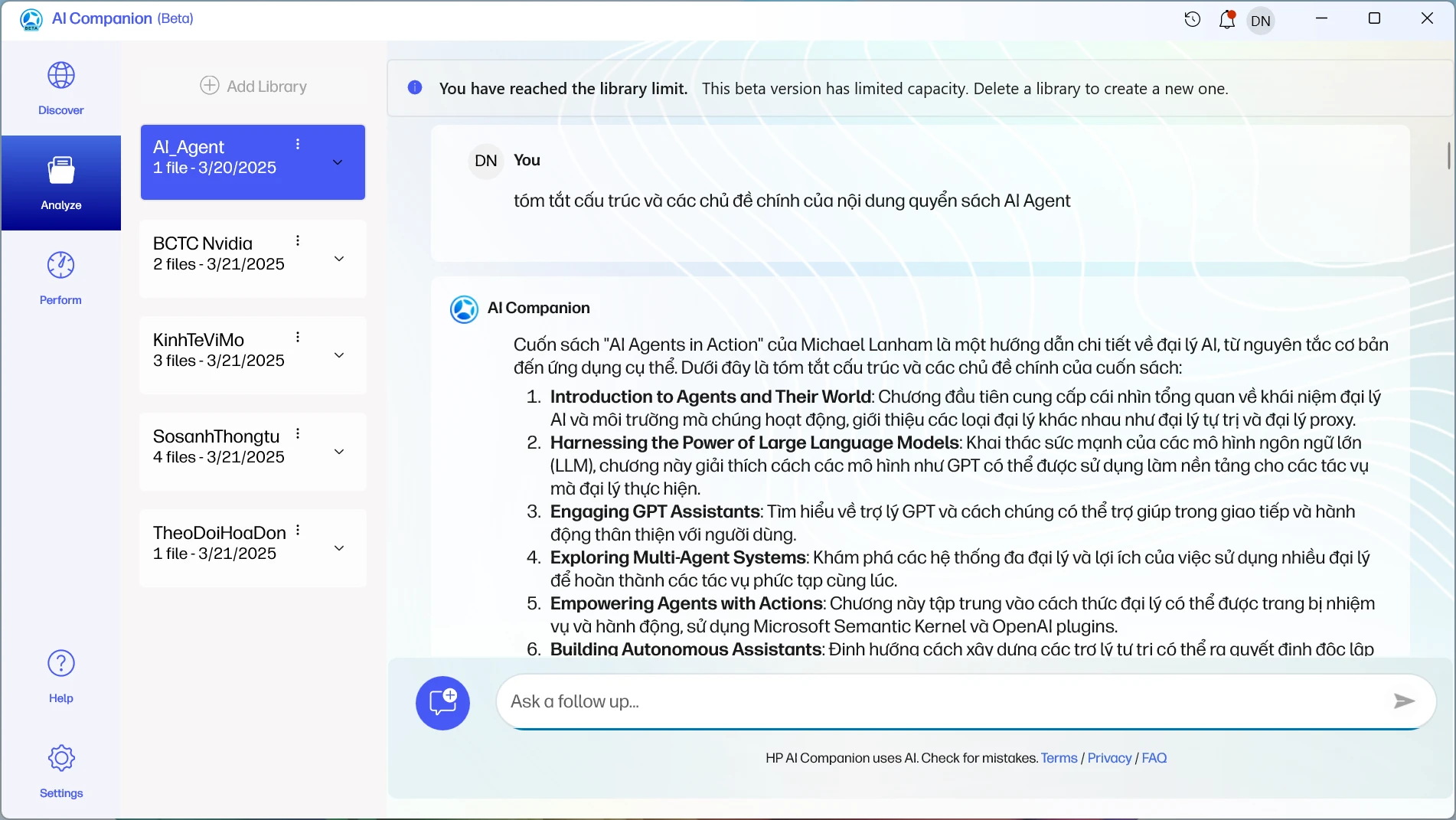Expand the KinhTeViMo library chevron
The height and width of the screenshot is (820, 1456).
pos(339,355)
